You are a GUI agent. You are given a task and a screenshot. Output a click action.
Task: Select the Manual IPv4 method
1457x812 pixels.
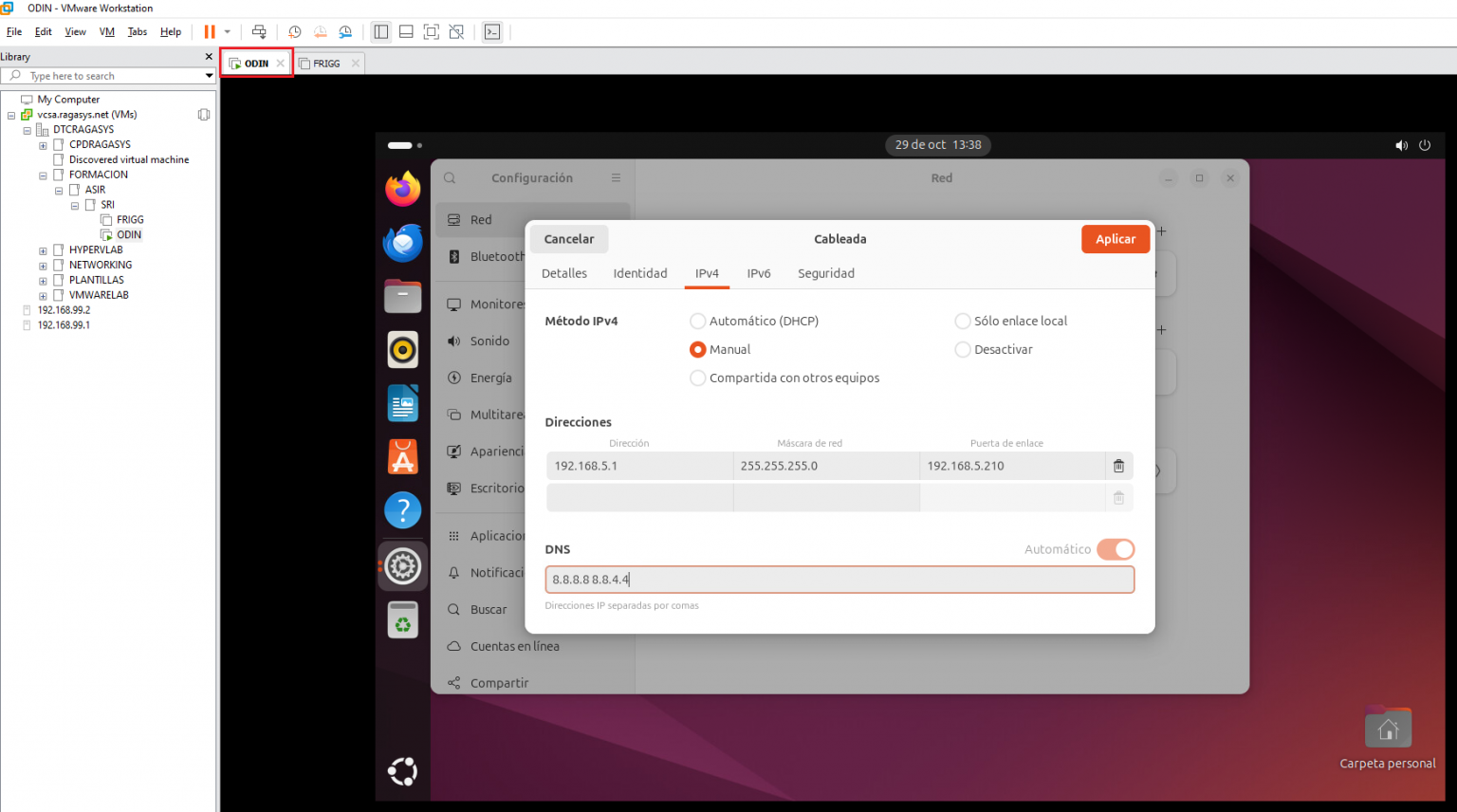pos(697,349)
